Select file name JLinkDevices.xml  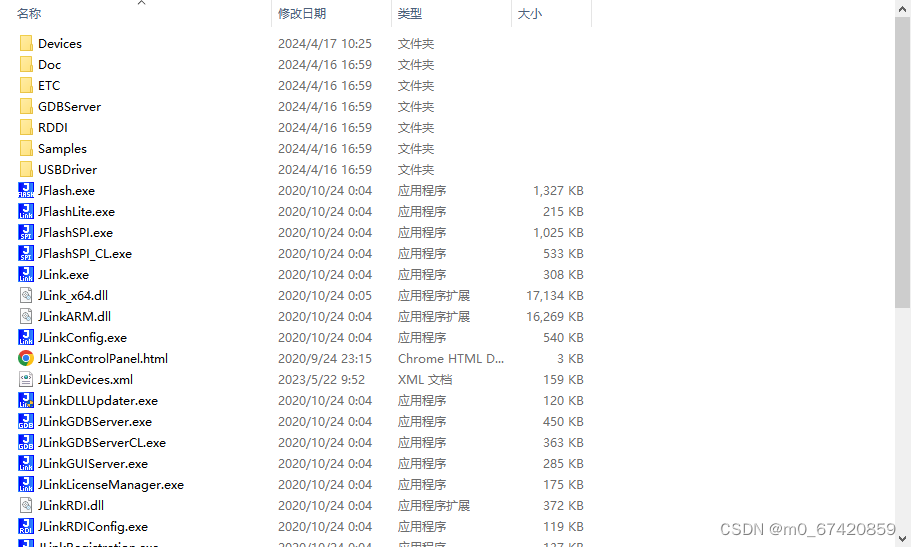pos(85,380)
